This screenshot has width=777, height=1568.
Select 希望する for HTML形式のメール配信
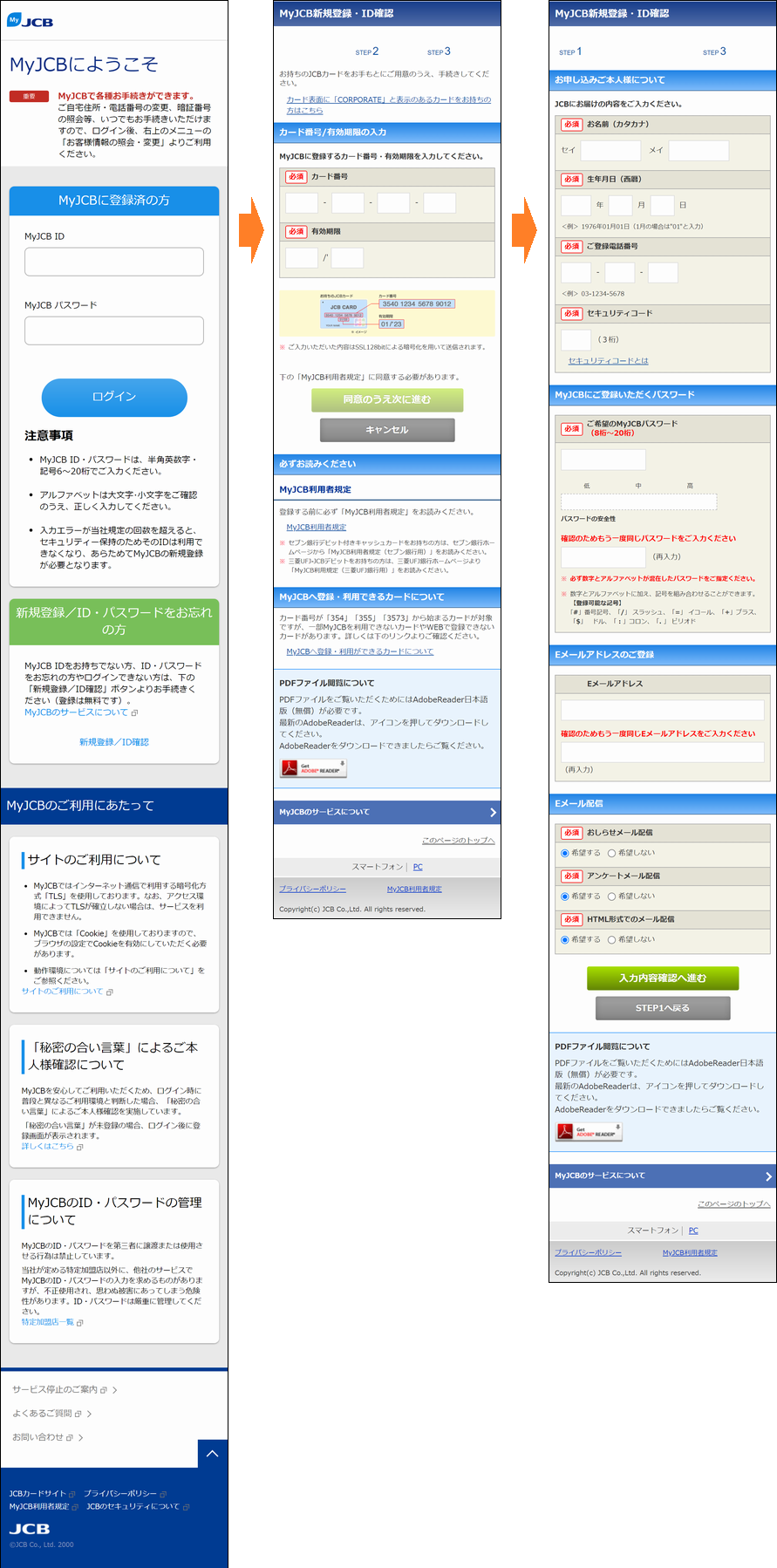click(x=565, y=939)
